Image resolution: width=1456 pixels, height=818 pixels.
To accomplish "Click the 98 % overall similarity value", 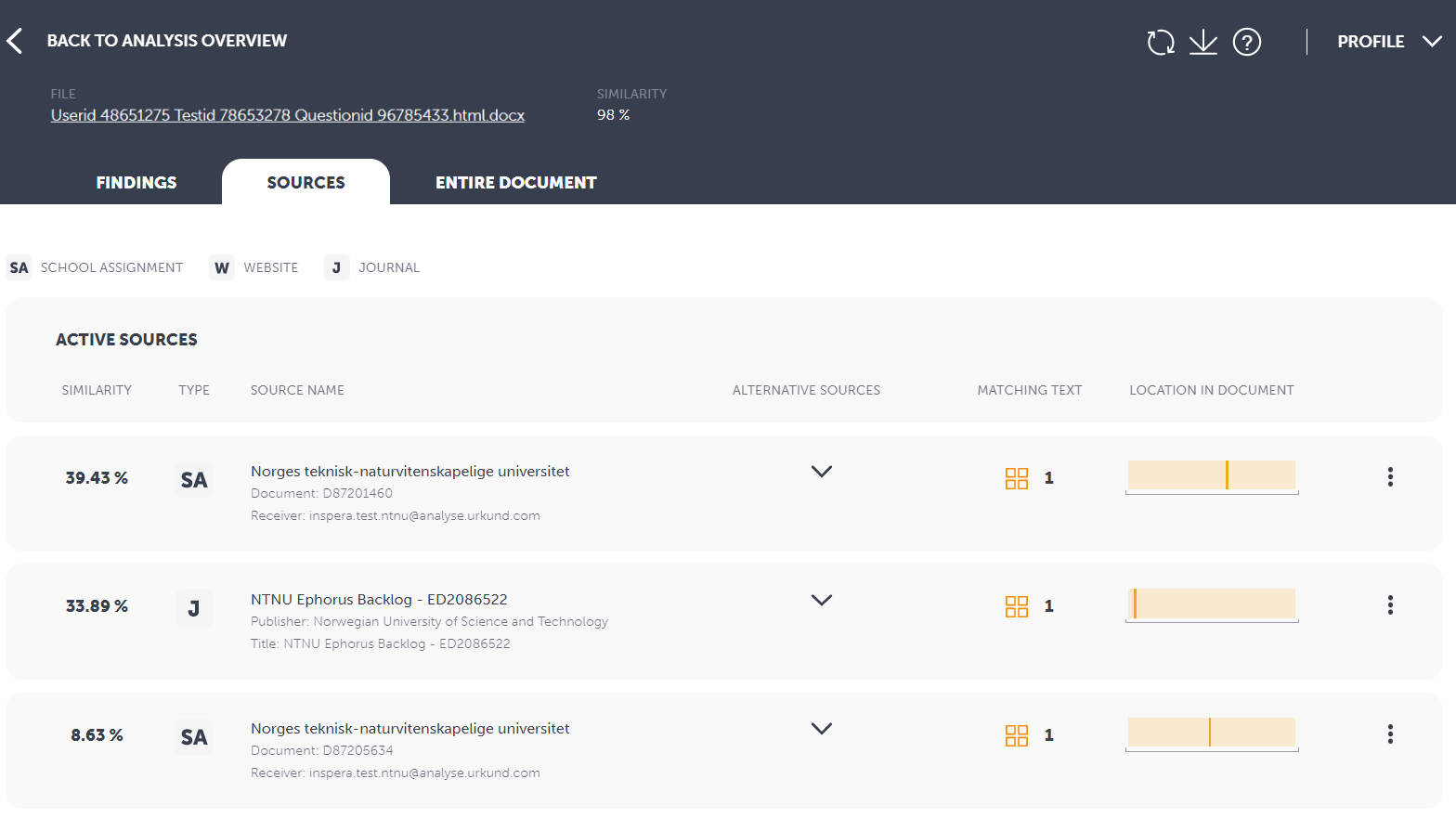I will [613, 115].
